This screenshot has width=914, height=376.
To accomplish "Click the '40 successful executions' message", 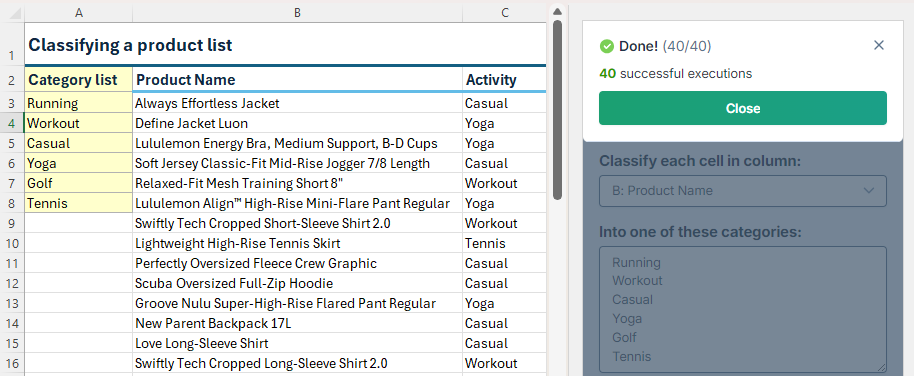I will 676,73.
